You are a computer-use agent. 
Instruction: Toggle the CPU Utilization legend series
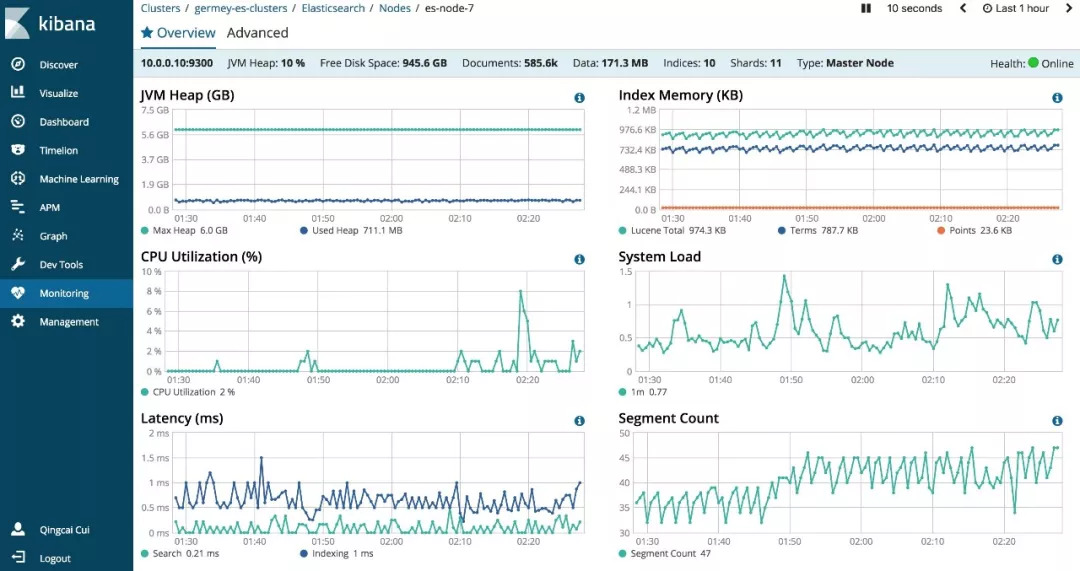pos(188,392)
